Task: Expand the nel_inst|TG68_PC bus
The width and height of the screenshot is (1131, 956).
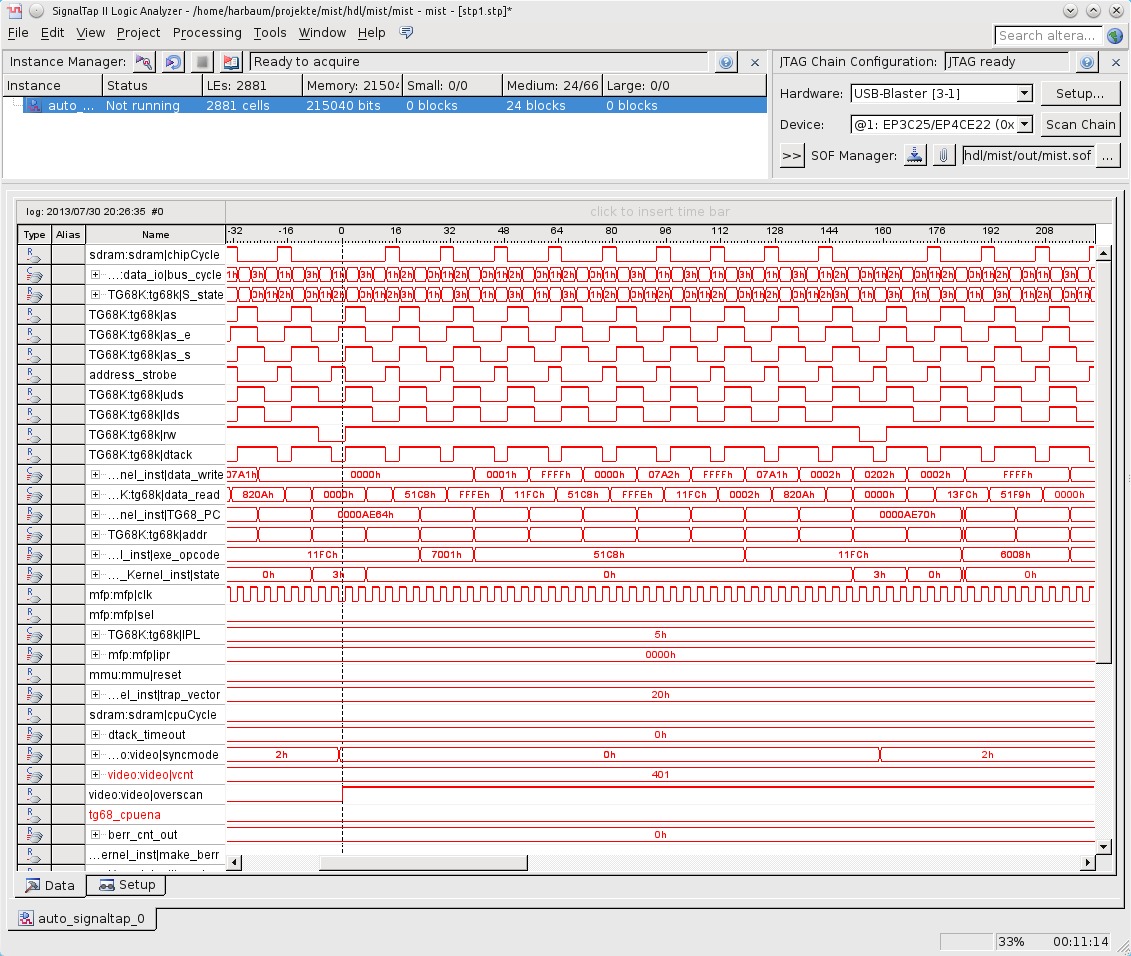Action: tap(95, 514)
